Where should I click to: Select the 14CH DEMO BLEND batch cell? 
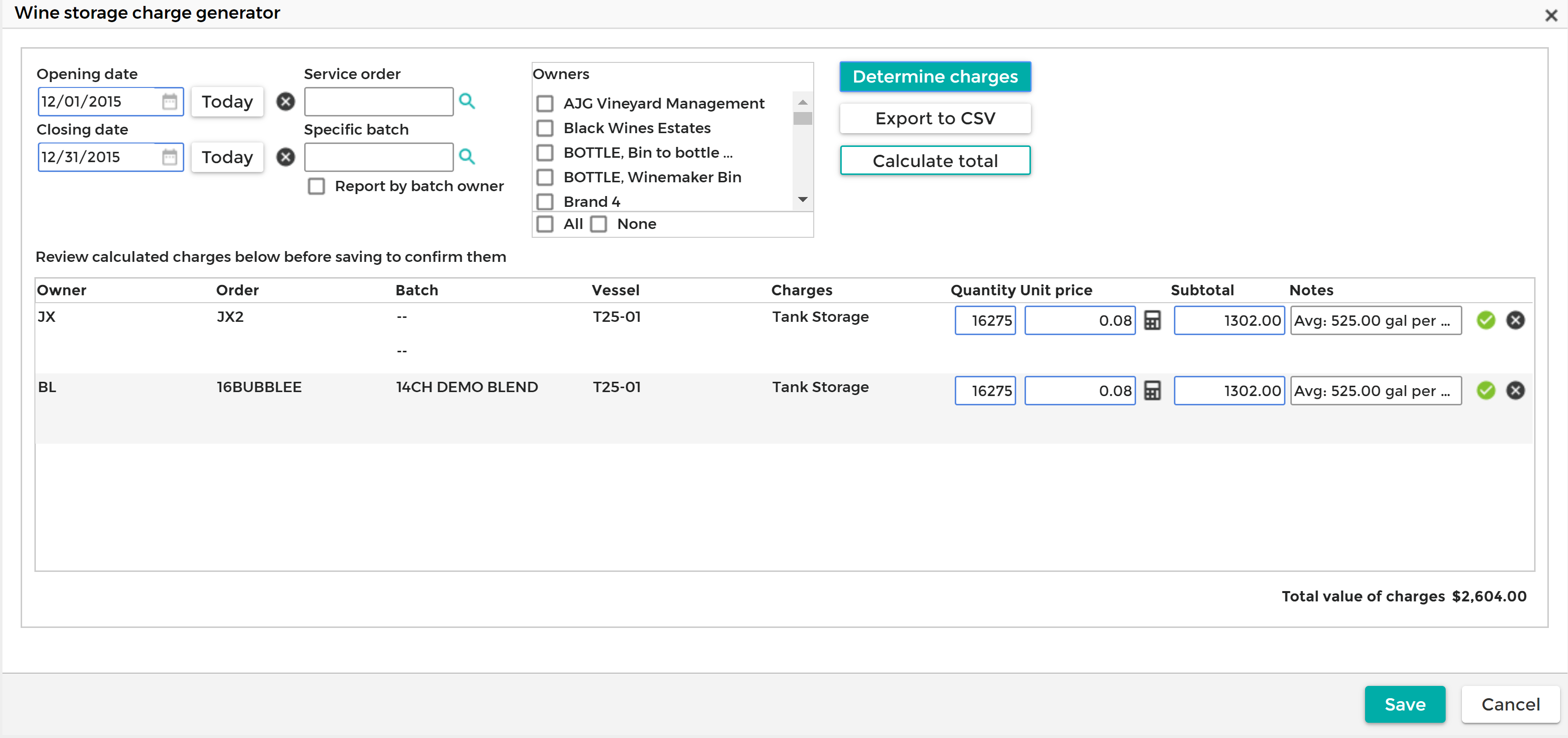(x=467, y=388)
